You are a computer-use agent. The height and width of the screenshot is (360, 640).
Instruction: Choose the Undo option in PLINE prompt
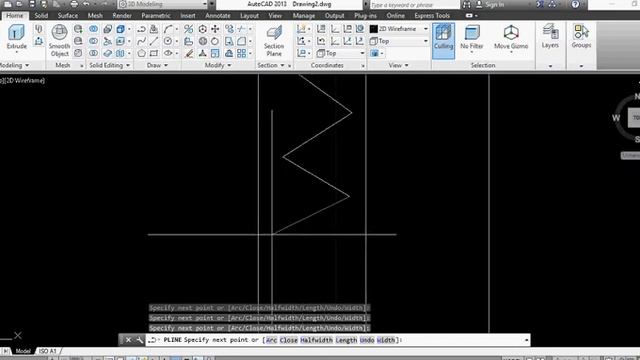pyautogui.click(x=367, y=340)
